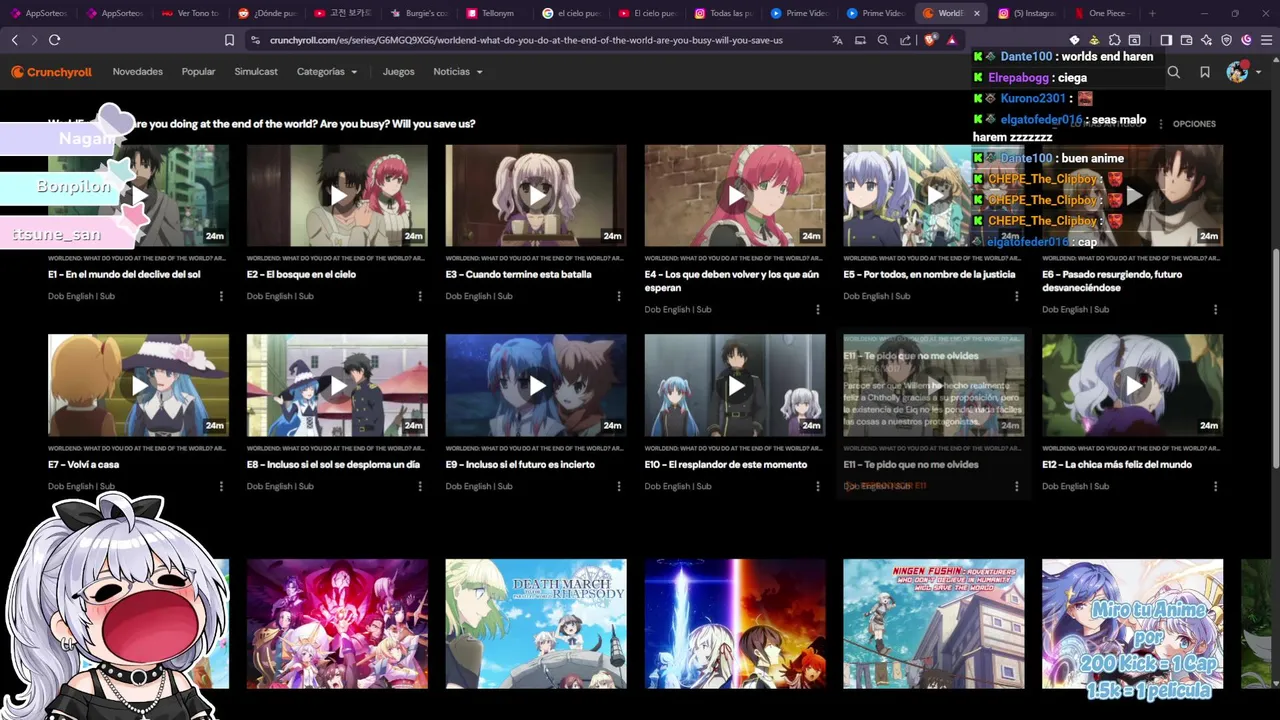The height and width of the screenshot is (720, 1280).
Task: Open more options for episode E9
Action: click(619, 486)
